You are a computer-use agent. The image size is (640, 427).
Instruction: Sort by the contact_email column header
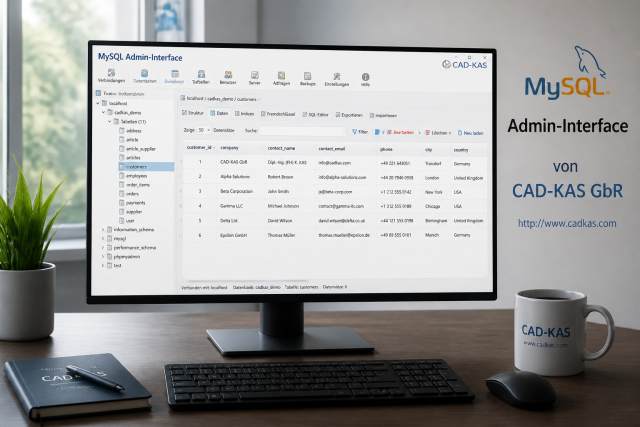(331, 149)
